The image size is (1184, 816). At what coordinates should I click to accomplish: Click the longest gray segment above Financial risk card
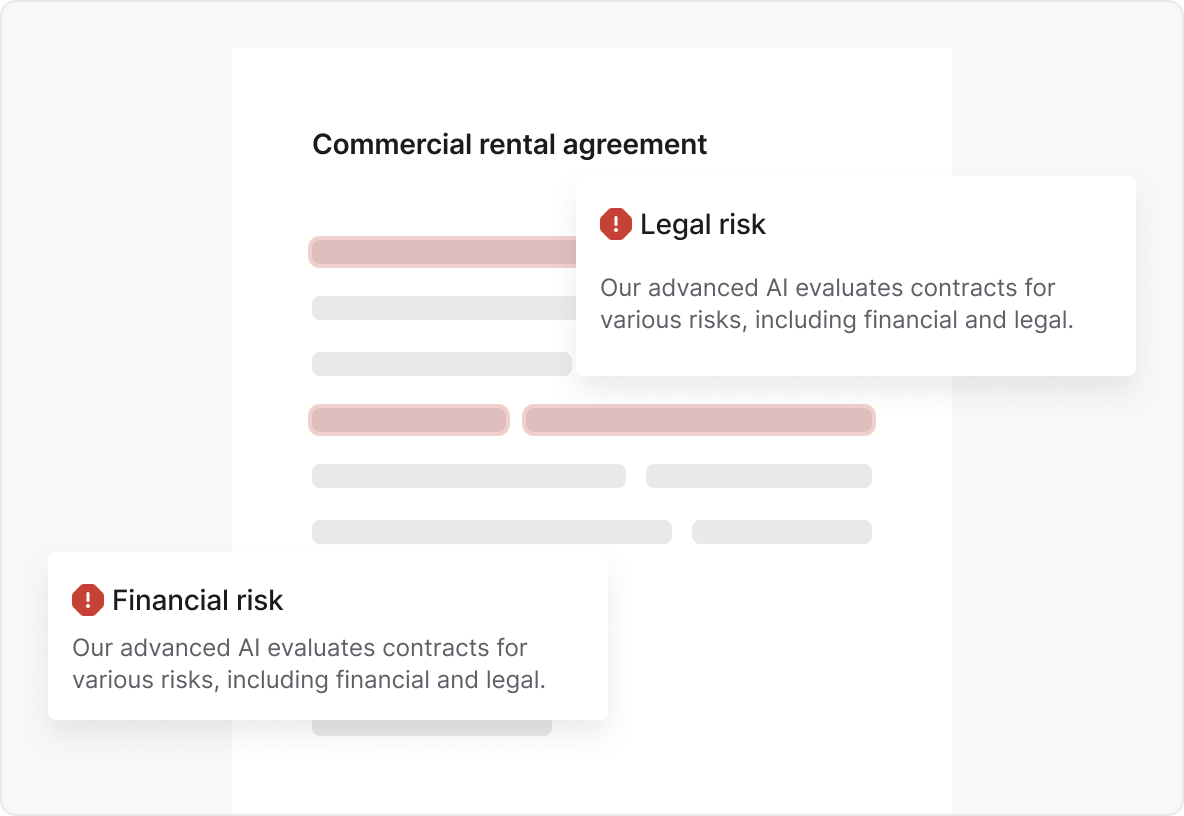pos(492,532)
